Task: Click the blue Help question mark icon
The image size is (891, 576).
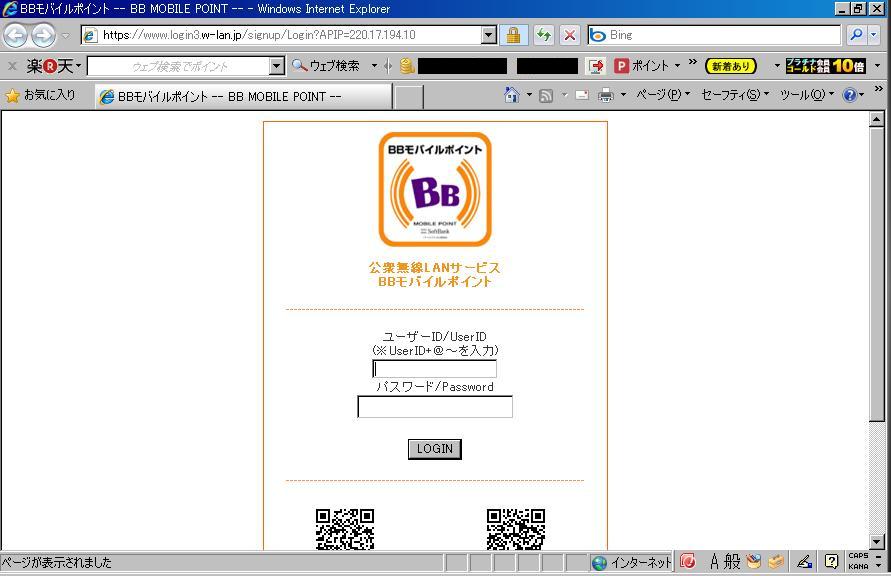Action: coord(850,95)
